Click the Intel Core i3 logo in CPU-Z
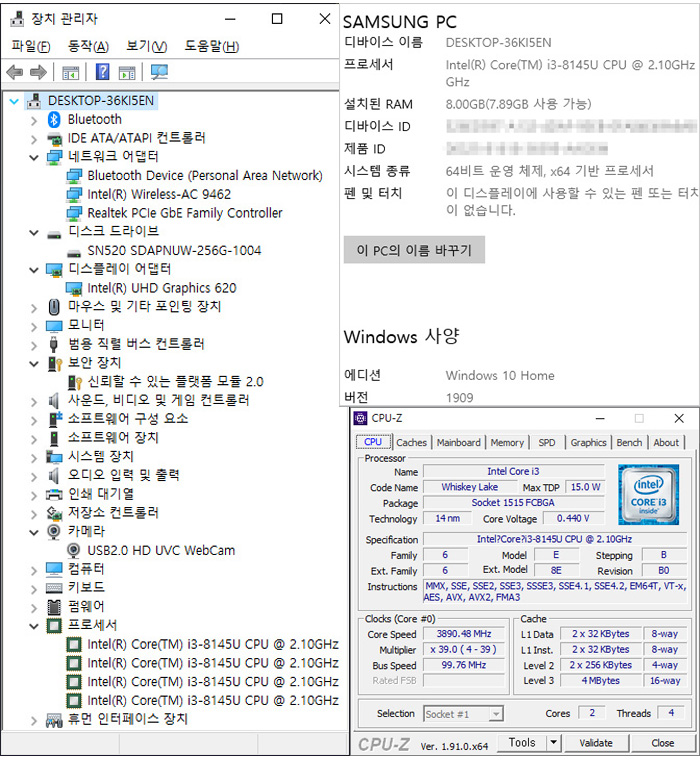This screenshot has width=700, height=761. [649, 495]
